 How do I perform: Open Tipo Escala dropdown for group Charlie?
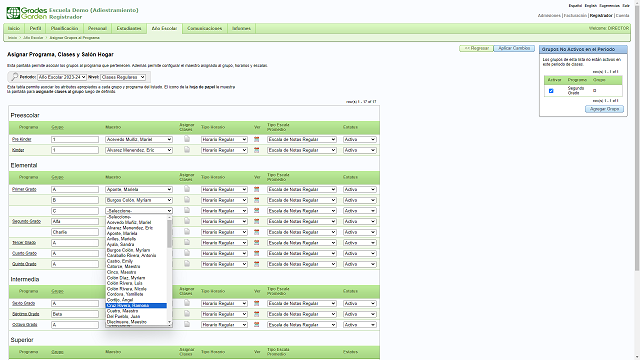pos(302,232)
